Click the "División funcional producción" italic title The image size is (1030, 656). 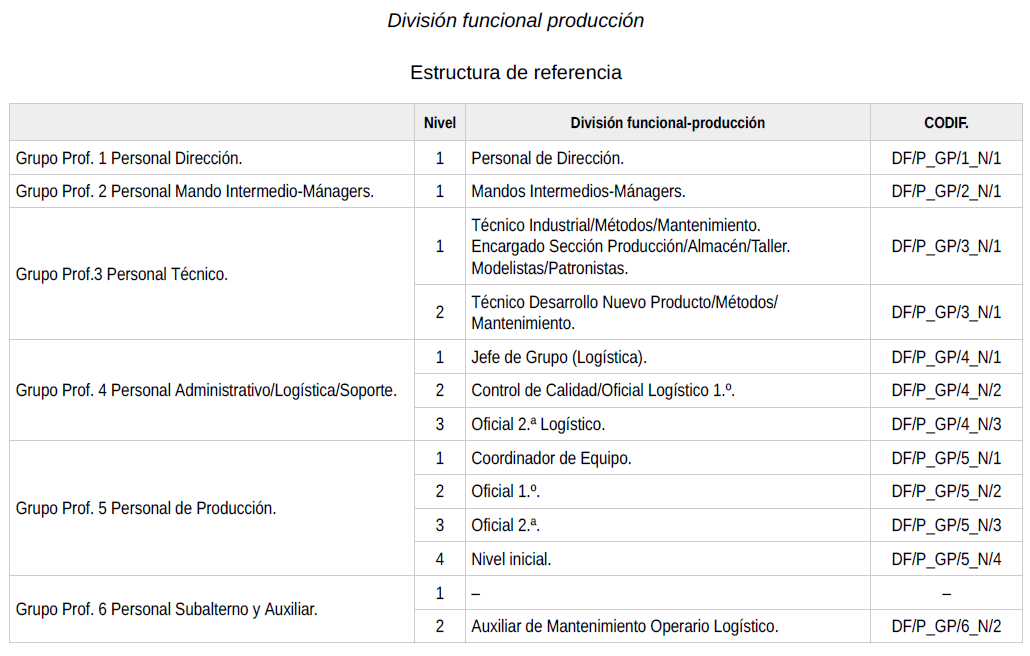coord(515,20)
